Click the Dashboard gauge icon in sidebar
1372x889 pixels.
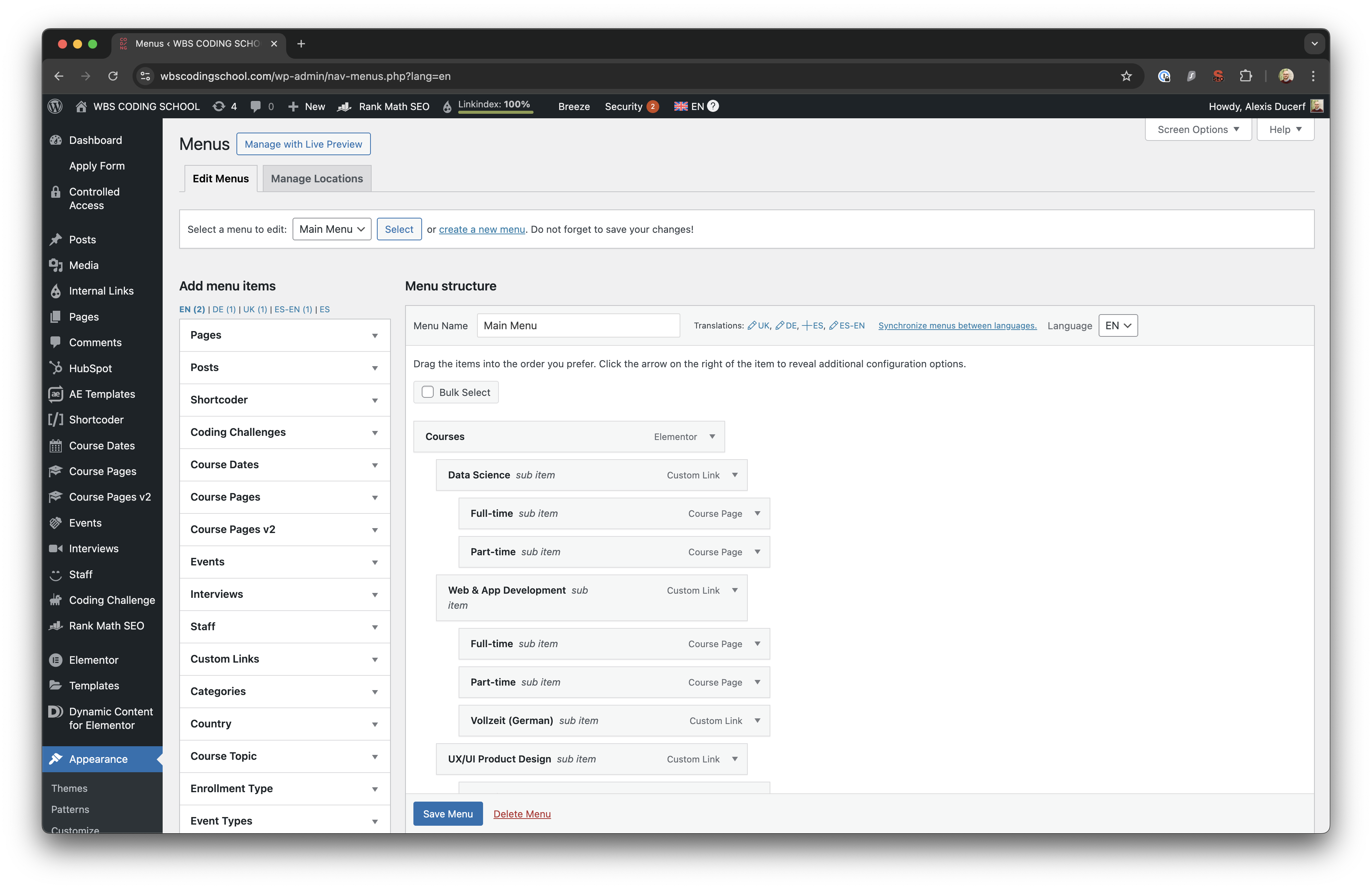[x=56, y=140]
